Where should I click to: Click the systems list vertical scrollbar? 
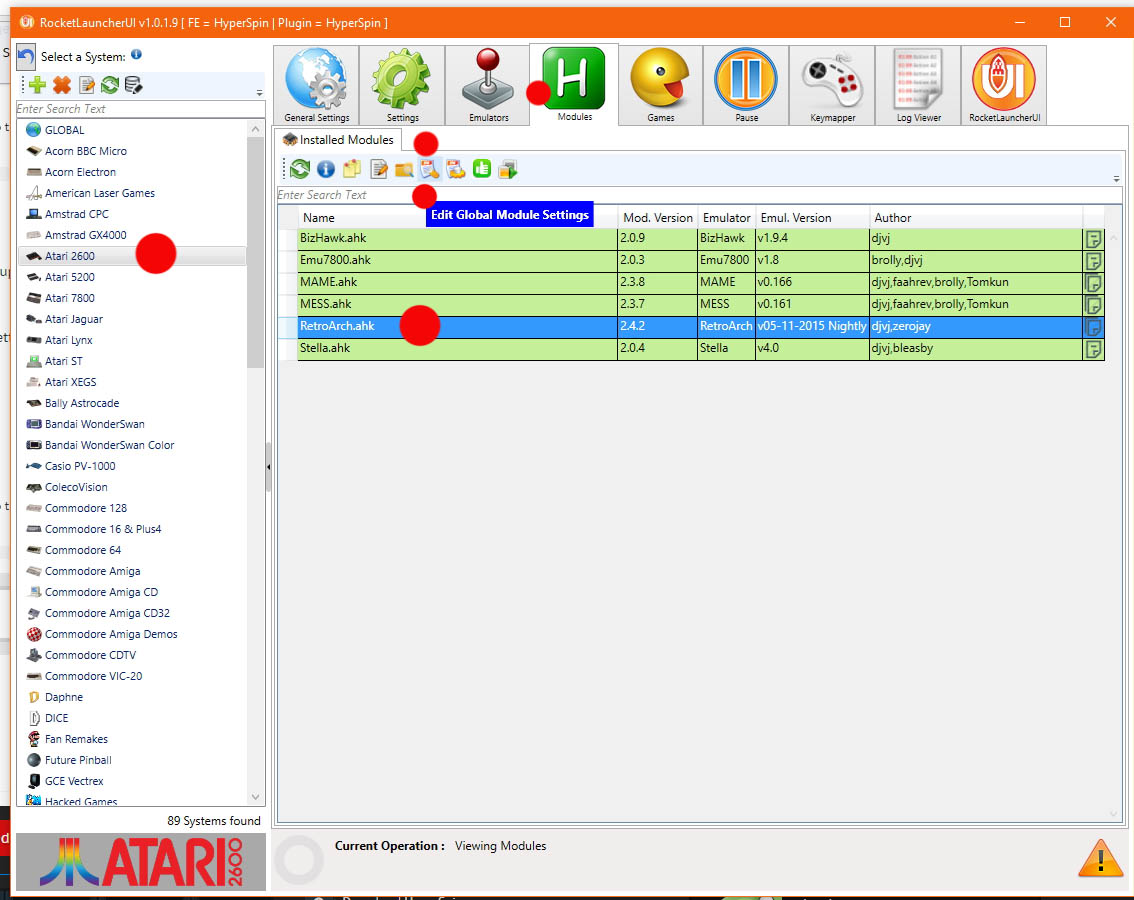coord(255,300)
